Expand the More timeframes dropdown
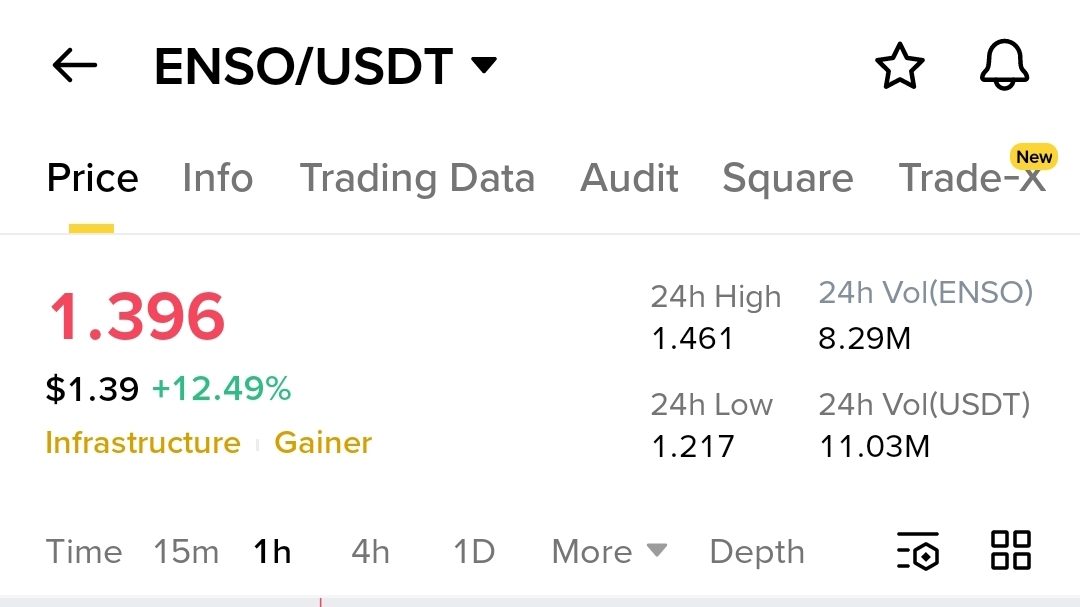The width and height of the screenshot is (1080, 607). click(609, 551)
